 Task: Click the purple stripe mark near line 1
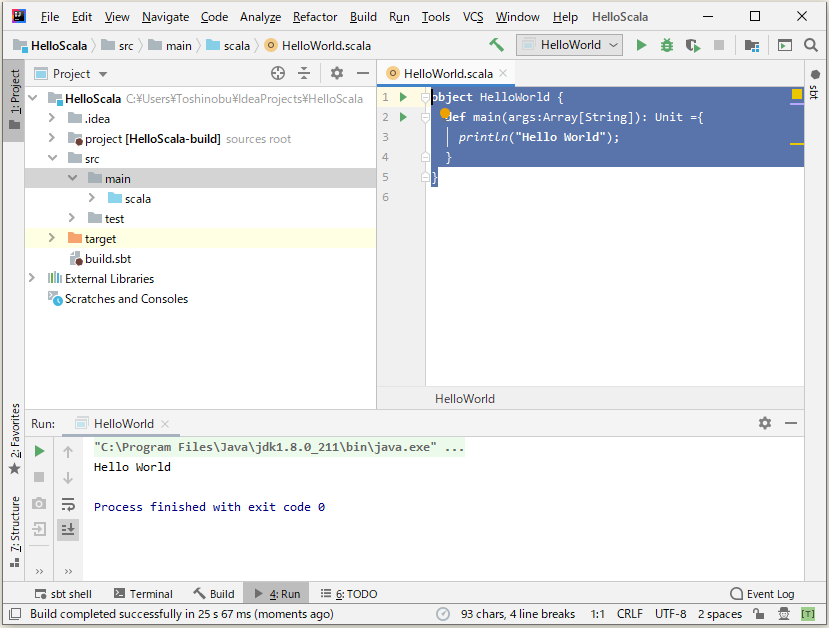click(797, 104)
